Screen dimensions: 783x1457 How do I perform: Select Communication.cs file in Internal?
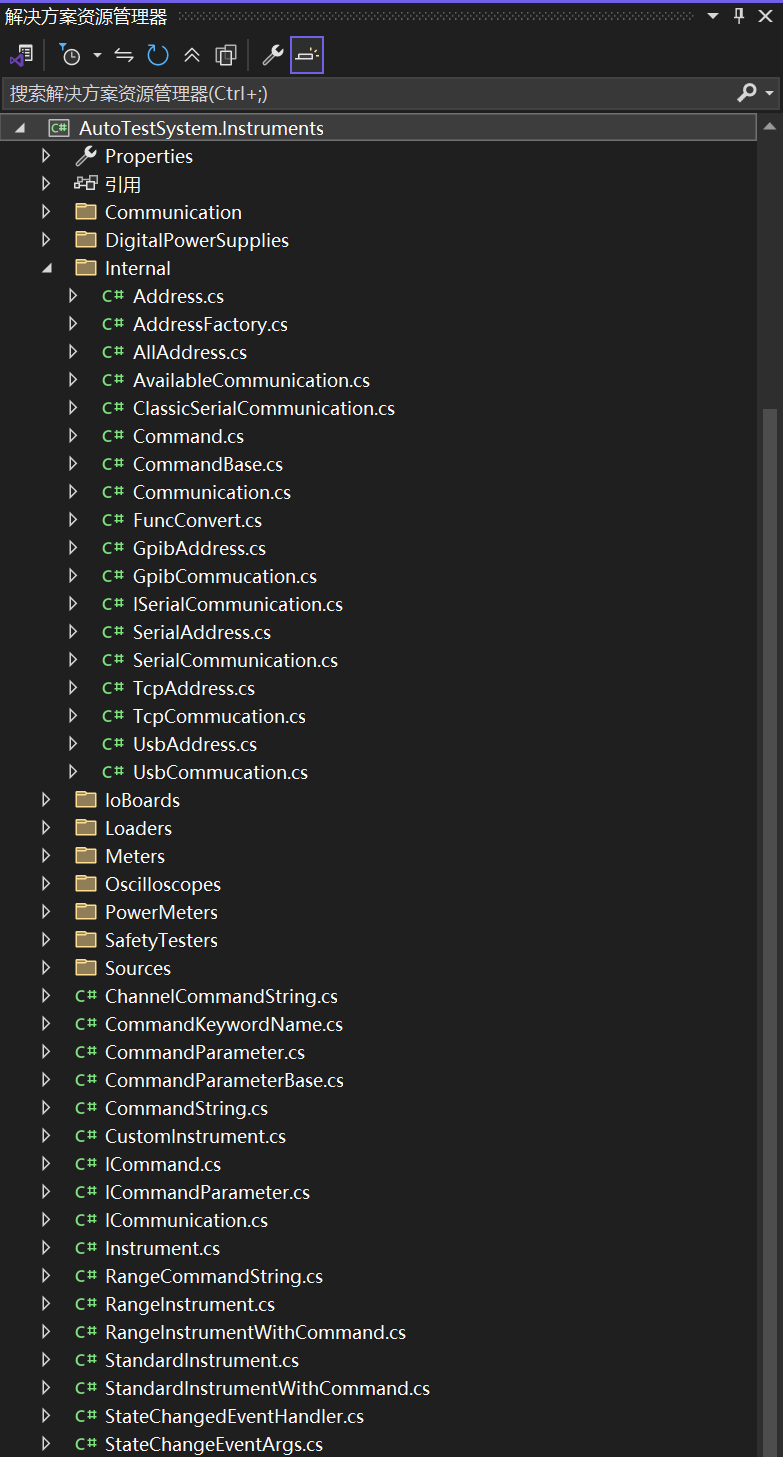(212, 492)
